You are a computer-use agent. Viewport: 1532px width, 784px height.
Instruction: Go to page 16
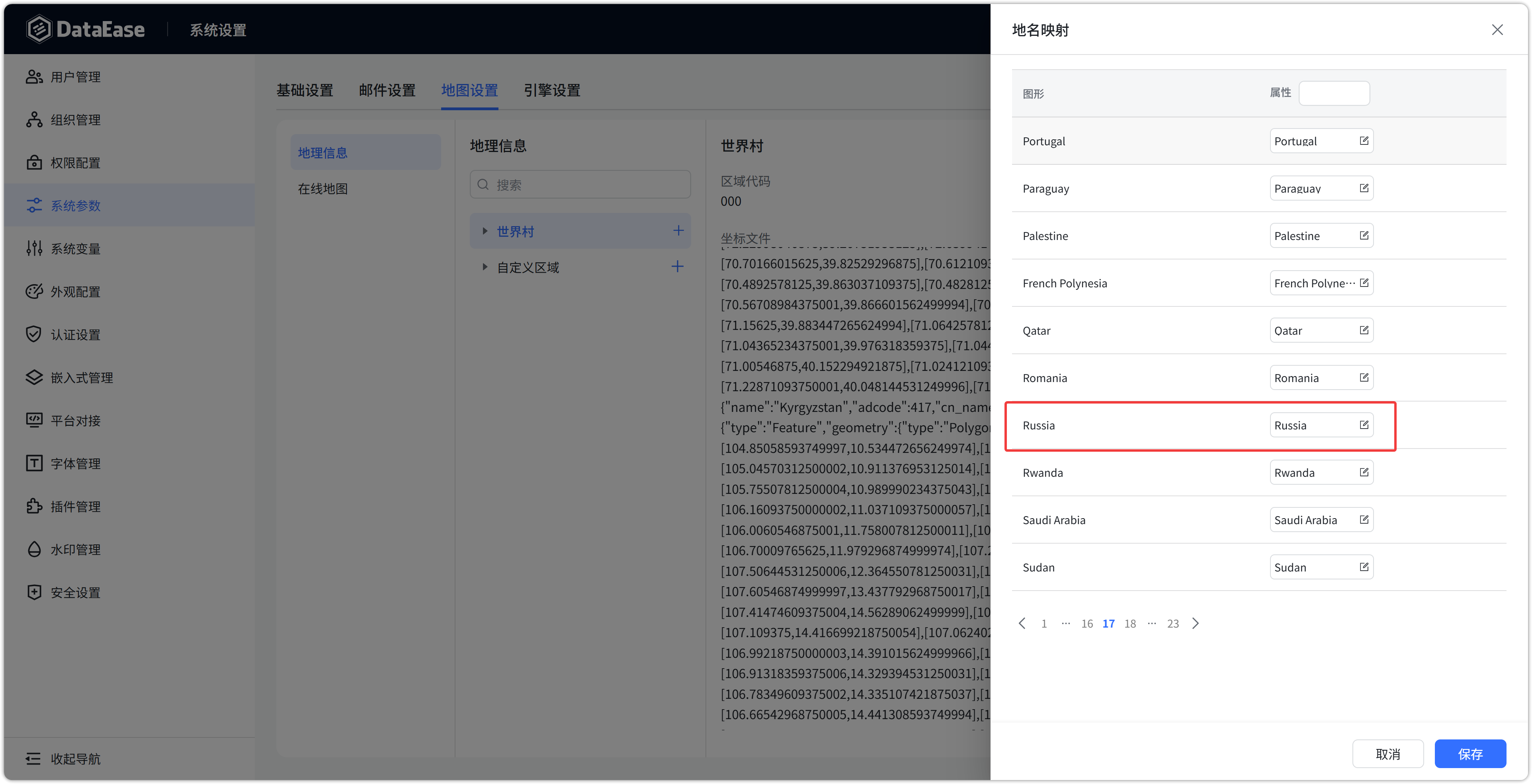(1086, 624)
